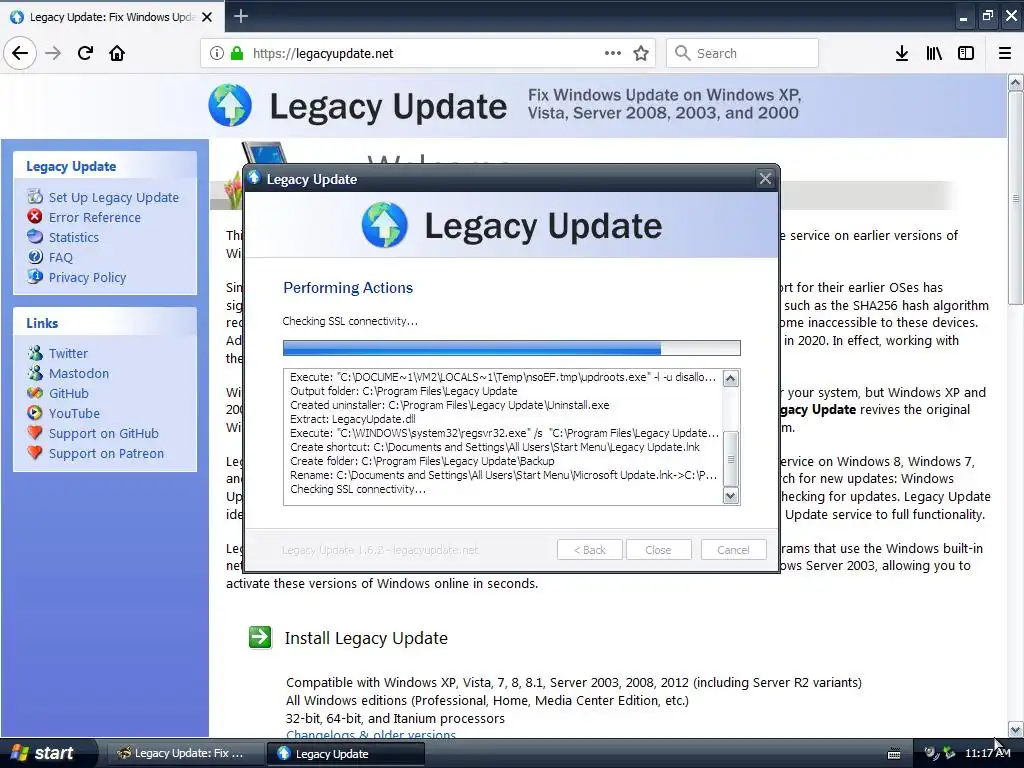Reload the page with refresh icon
The height and width of the screenshot is (768, 1024).
coord(85,53)
